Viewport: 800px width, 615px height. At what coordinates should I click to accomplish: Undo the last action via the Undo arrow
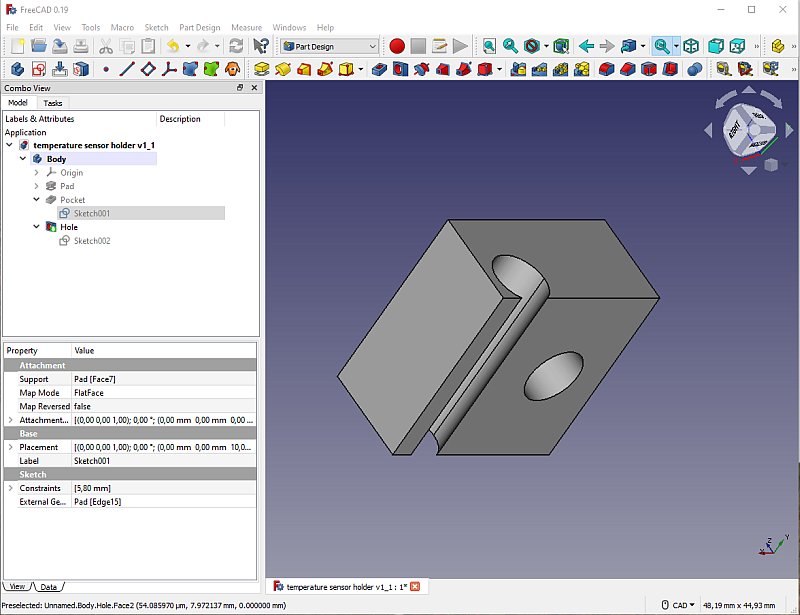pos(173,46)
